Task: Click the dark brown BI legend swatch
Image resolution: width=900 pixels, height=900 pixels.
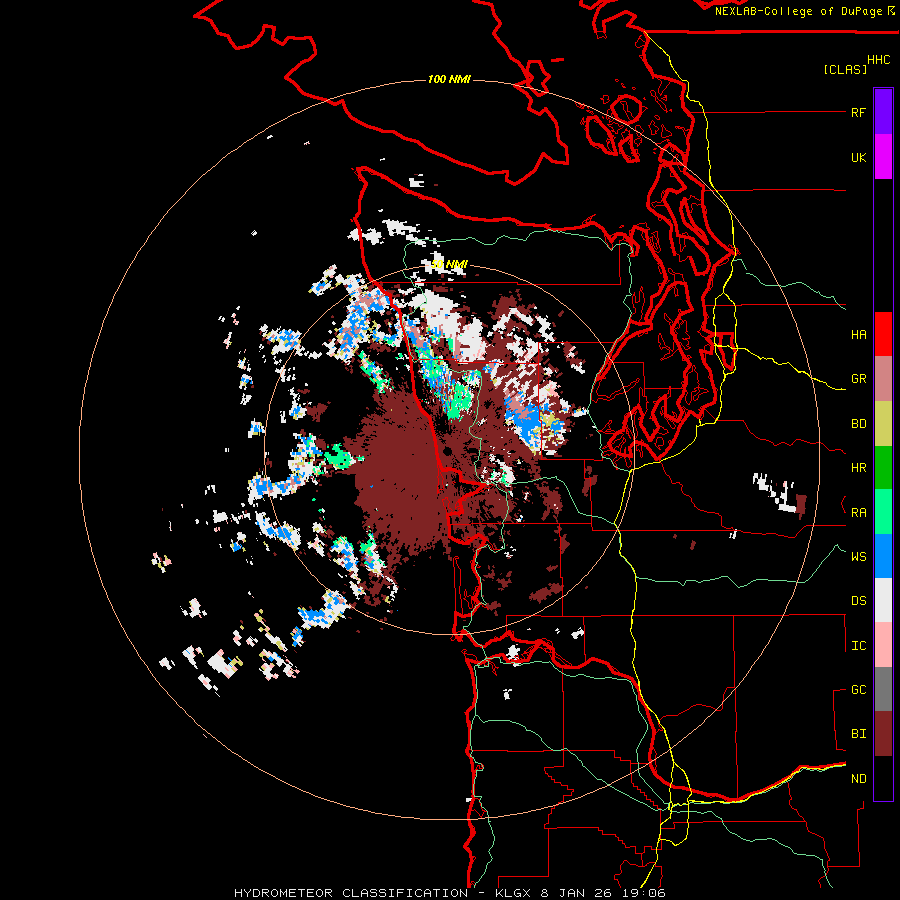Action: click(883, 734)
